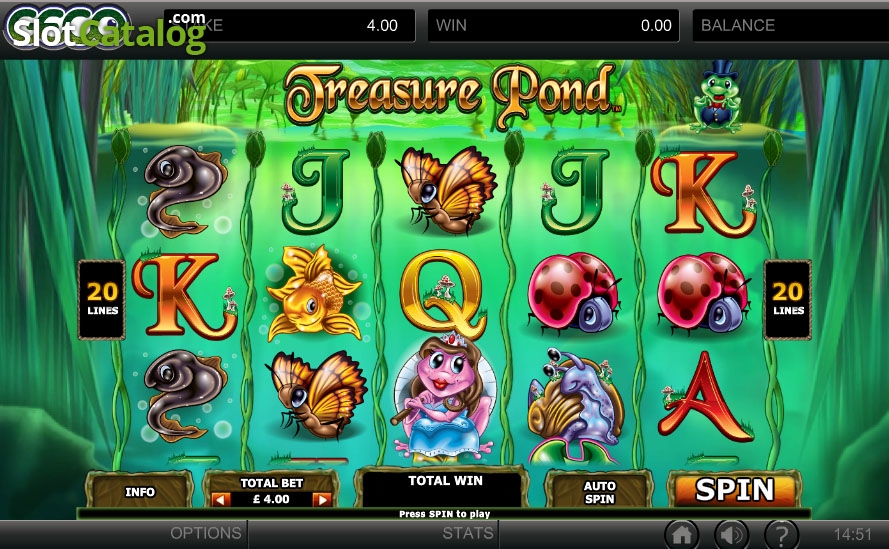Screen dimensions: 889x549
Task: Activate the AUTO SPIN button
Action: click(x=599, y=492)
